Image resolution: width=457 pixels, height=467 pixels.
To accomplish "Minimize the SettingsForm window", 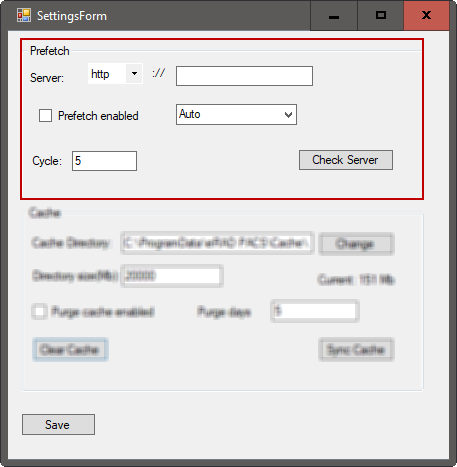I will pyautogui.click(x=334, y=16).
